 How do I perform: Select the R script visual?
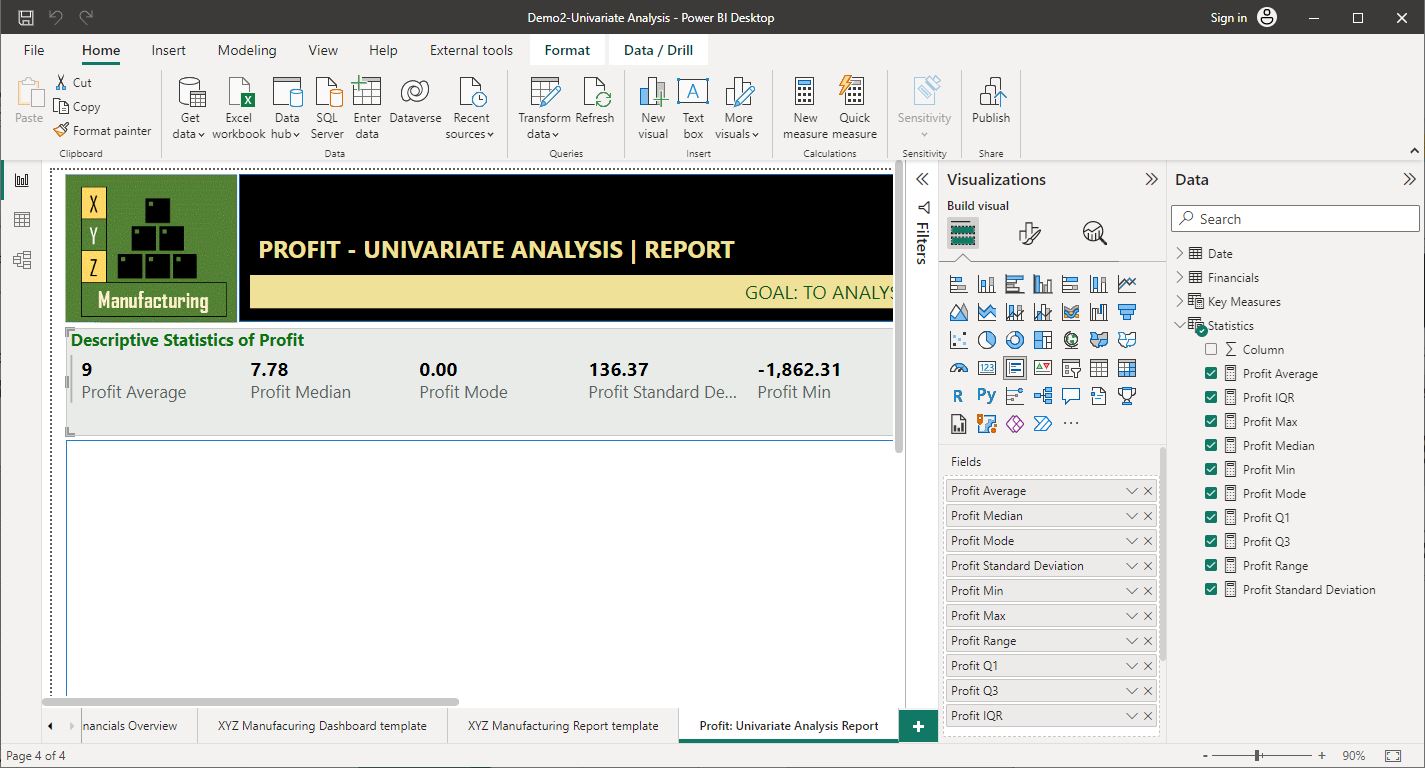tap(958, 396)
